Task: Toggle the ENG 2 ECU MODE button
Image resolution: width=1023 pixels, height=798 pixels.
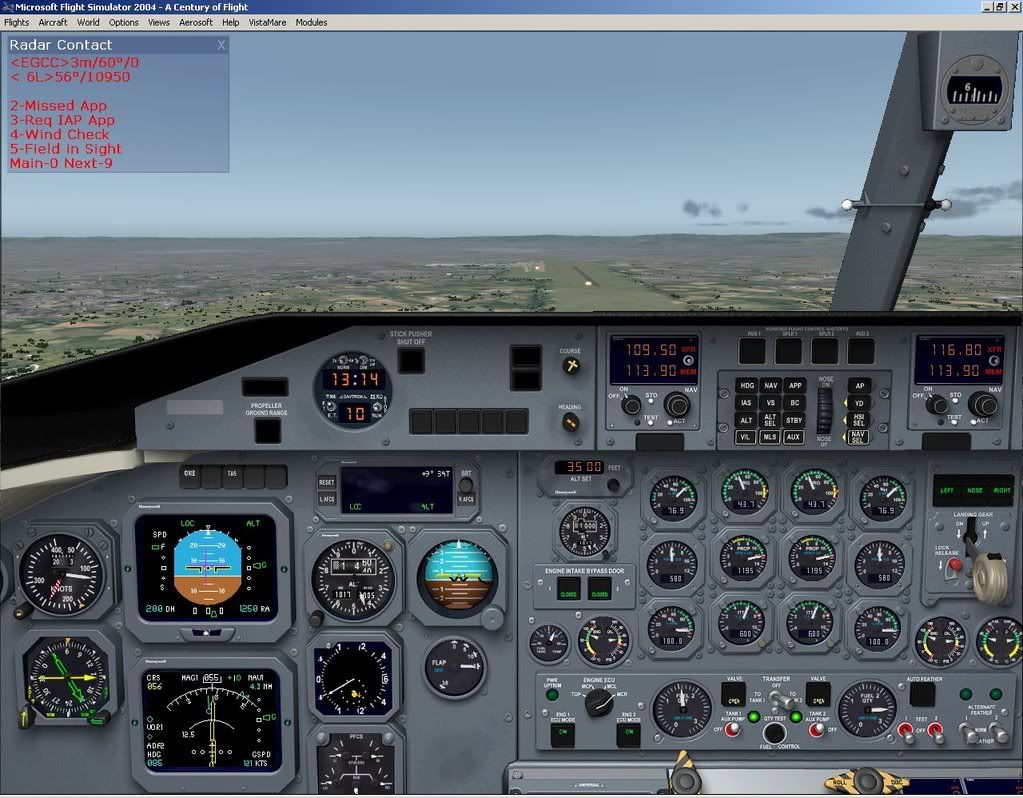Action: click(x=628, y=733)
